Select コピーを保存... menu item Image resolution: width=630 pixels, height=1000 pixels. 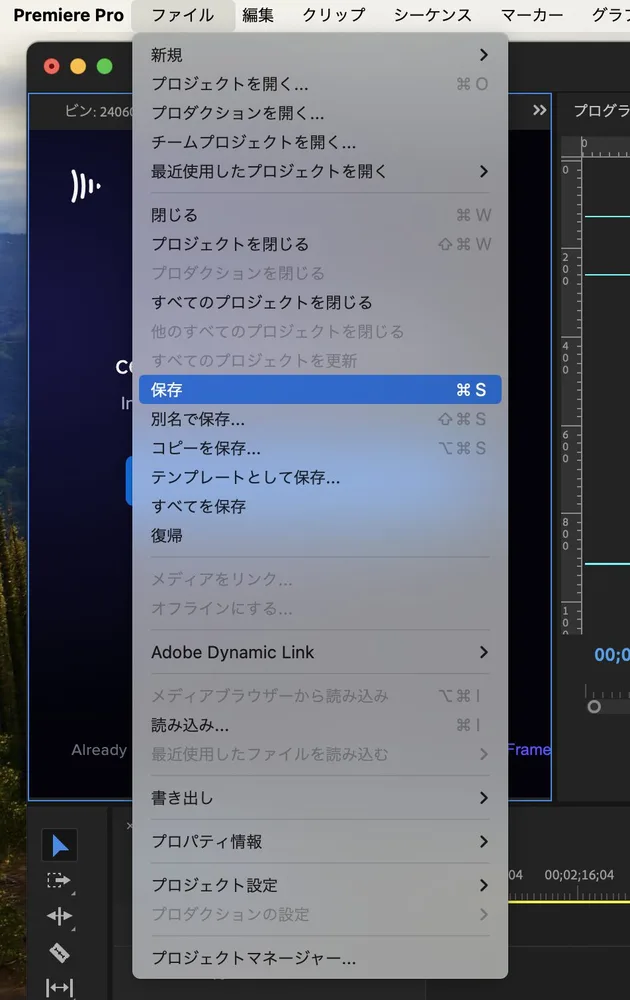pyautogui.click(x=320, y=448)
